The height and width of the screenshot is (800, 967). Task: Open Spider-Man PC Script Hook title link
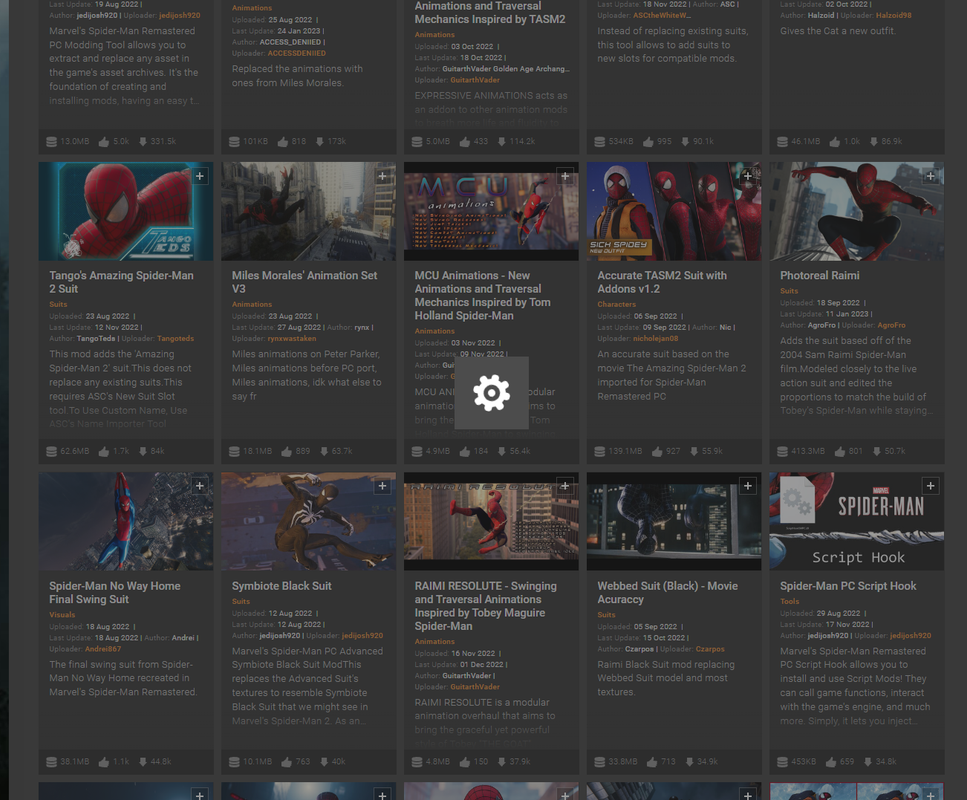coord(848,586)
